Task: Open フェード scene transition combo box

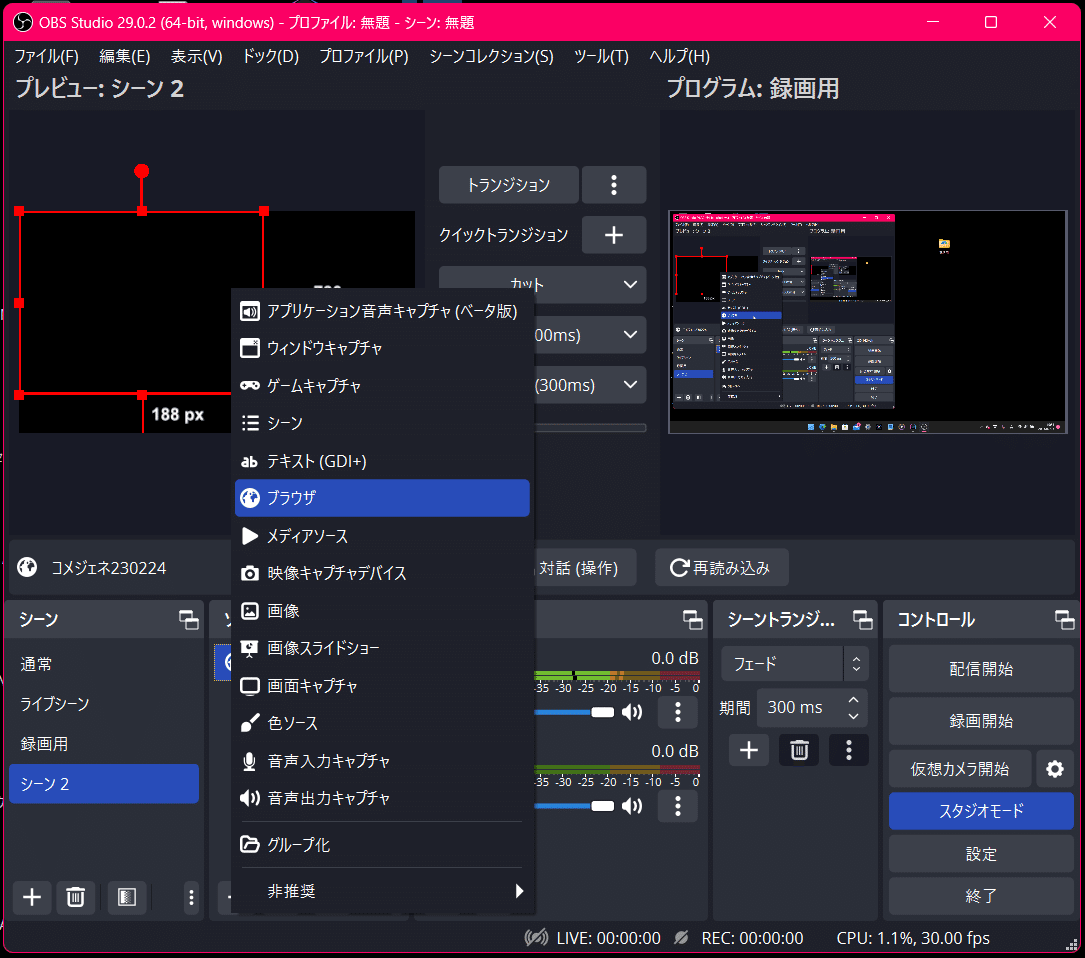Action: pos(794,664)
